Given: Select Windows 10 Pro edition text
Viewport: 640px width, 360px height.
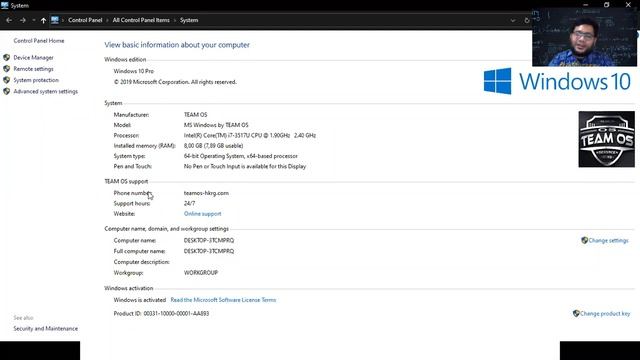Looking at the screenshot, I should click(x=134, y=71).
